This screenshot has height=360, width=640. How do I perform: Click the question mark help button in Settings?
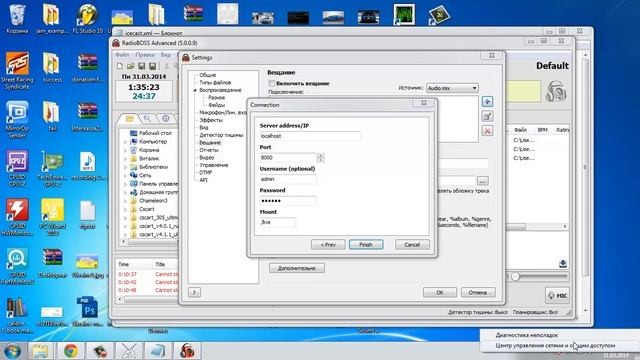coord(194,292)
